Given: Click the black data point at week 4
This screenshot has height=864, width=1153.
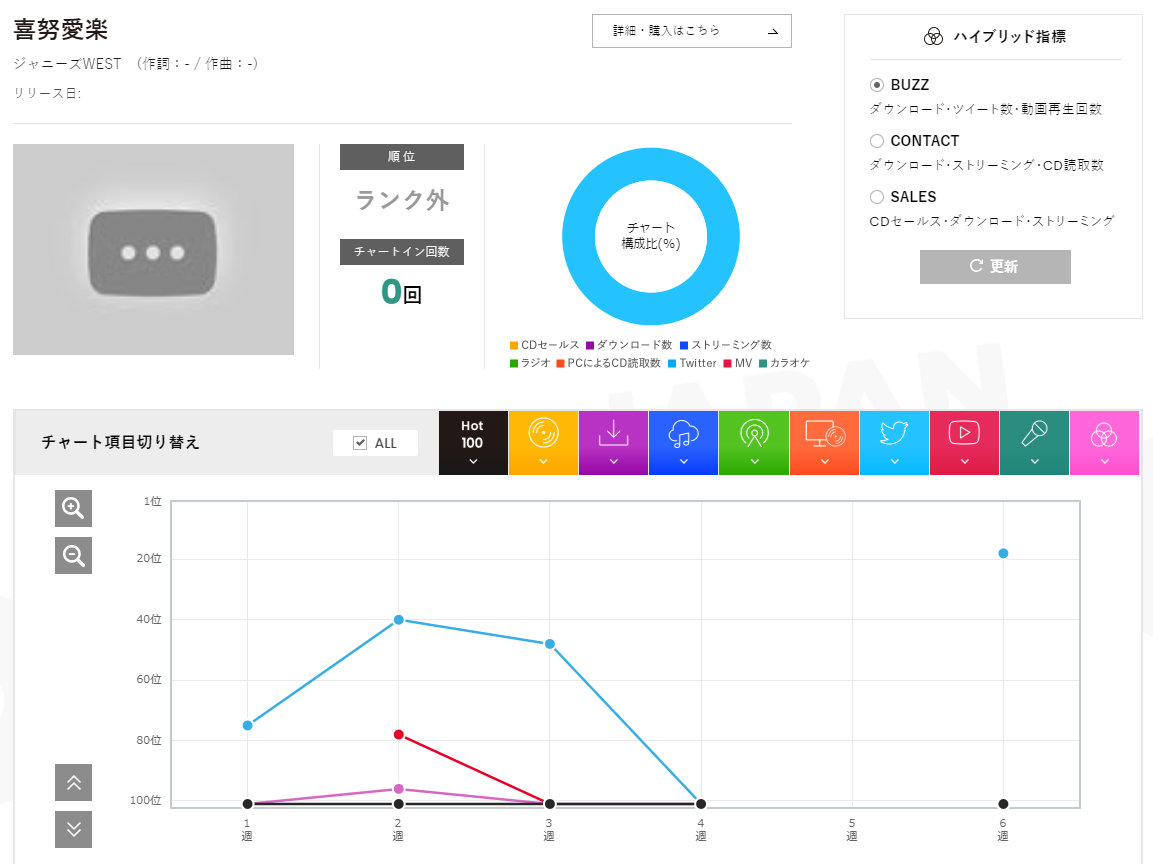Looking at the screenshot, I should click(x=701, y=804).
